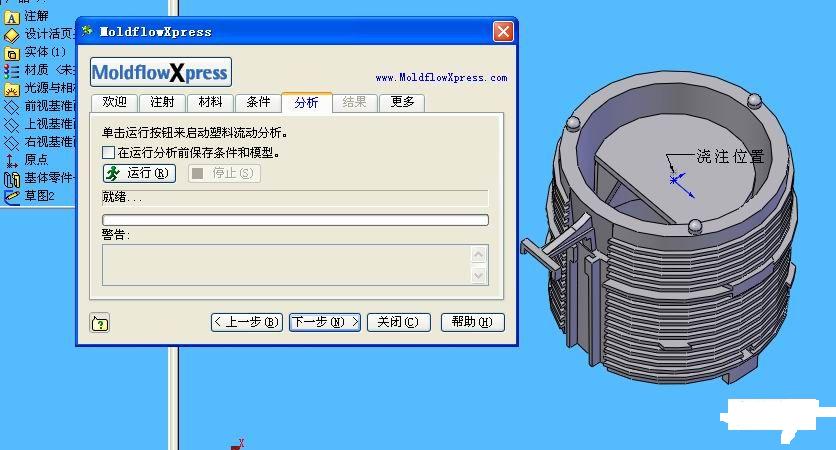Click the 就绪 status field
The width and height of the screenshot is (836, 450).
295,198
